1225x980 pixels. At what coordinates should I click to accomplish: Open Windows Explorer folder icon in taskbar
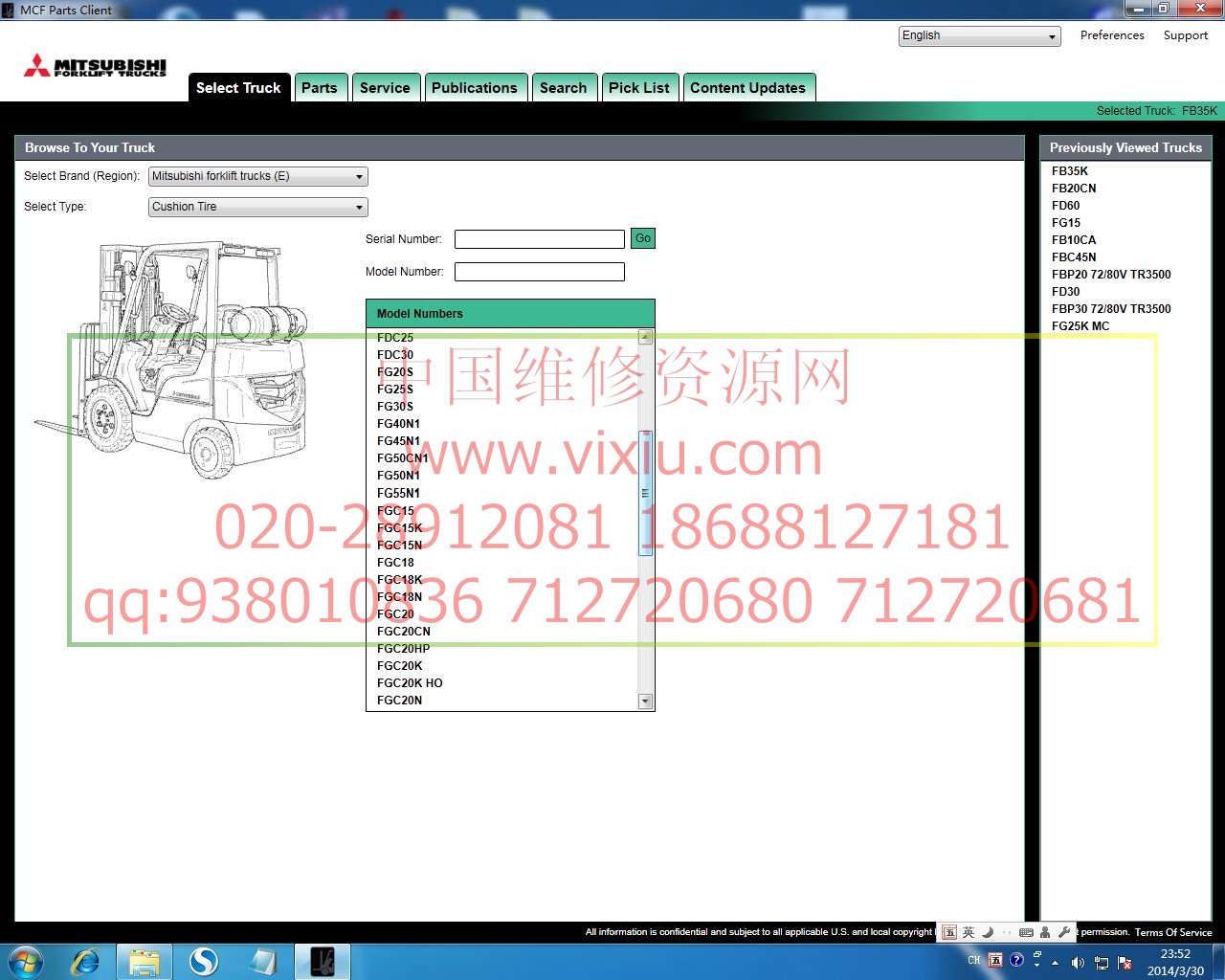145,961
